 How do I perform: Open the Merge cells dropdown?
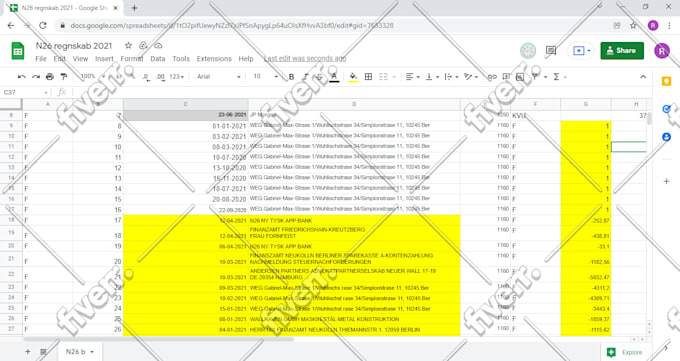pos(387,77)
